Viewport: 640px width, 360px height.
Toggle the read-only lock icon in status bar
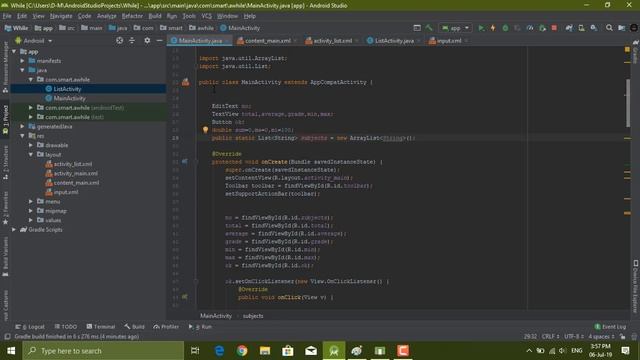pos(622,336)
